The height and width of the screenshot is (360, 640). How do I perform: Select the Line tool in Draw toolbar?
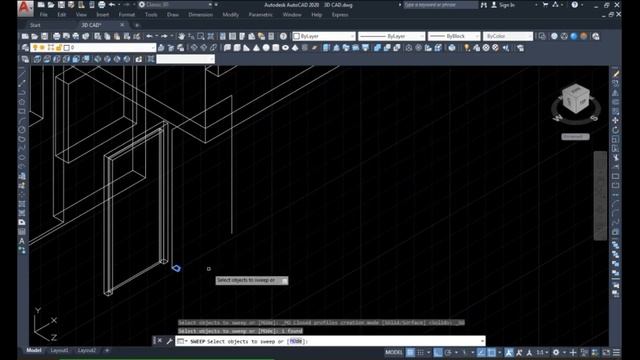click(x=22, y=74)
